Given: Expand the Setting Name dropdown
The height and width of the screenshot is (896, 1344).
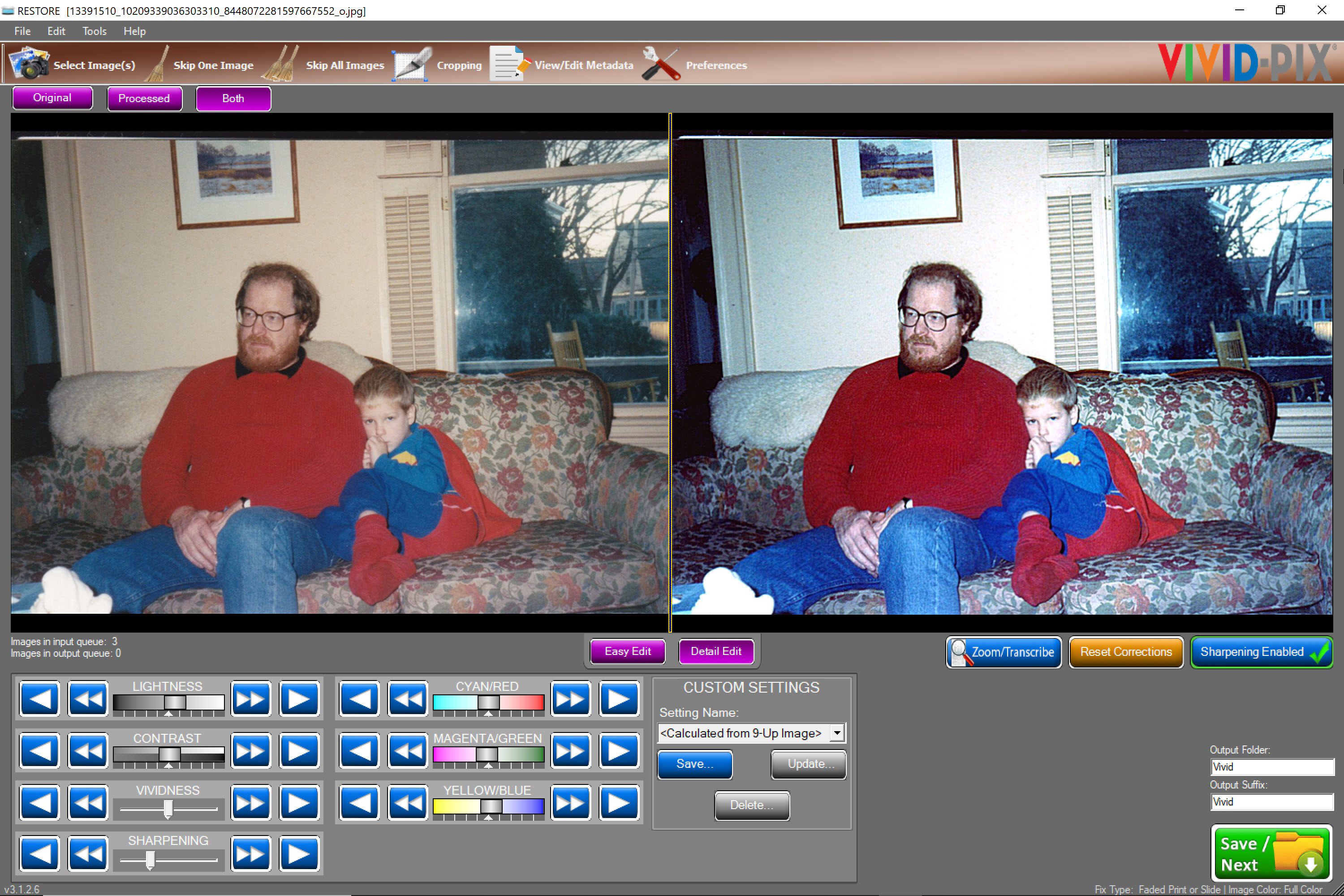Looking at the screenshot, I should 837,732.
